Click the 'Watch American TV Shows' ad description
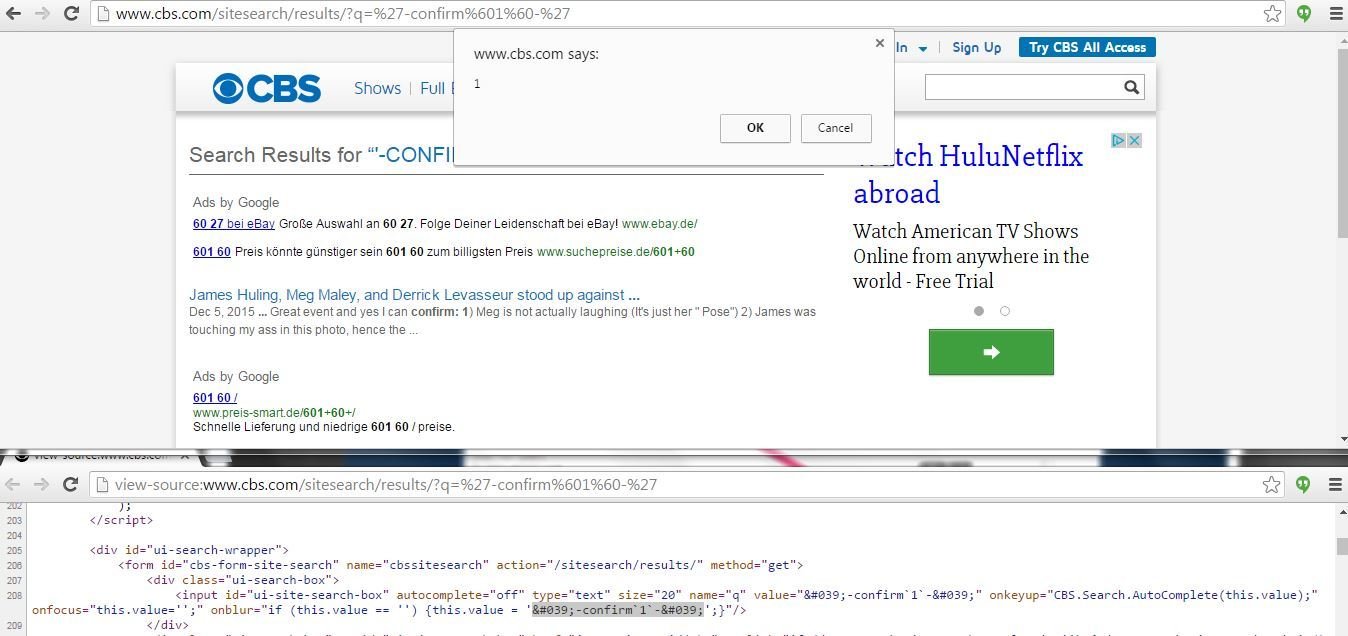Screen dimensions: 1348x636 pyautogui.click(x=971, y=256)
